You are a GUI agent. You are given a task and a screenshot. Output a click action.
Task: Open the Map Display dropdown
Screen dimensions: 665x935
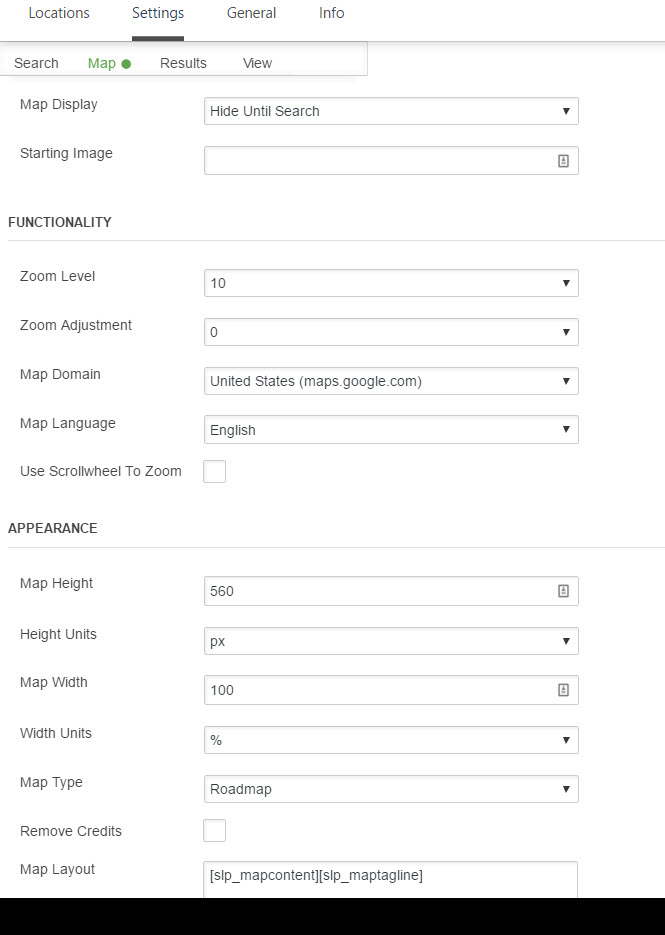click(390, 111)
